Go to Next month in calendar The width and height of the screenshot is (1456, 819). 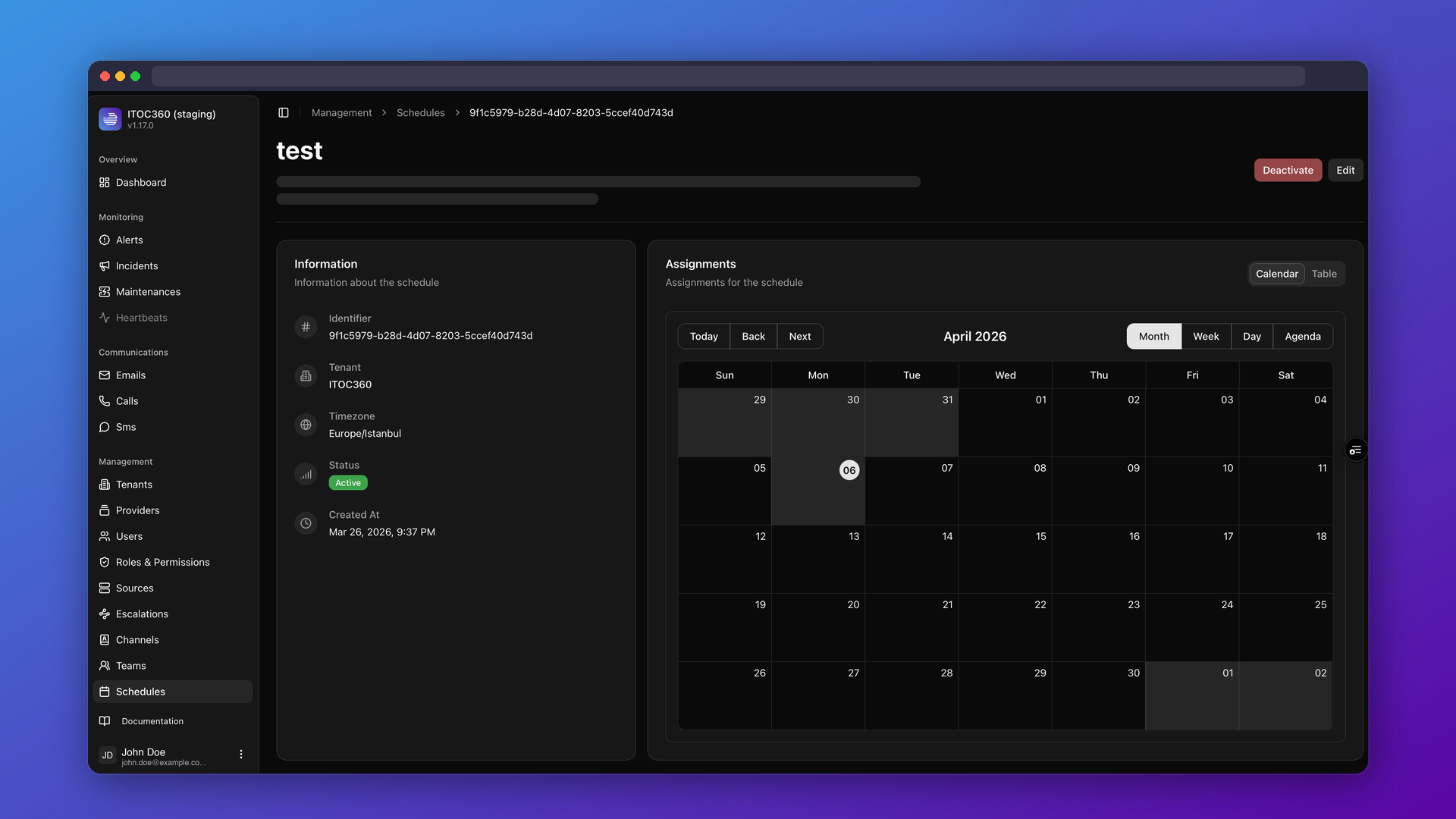pos(799,337)
